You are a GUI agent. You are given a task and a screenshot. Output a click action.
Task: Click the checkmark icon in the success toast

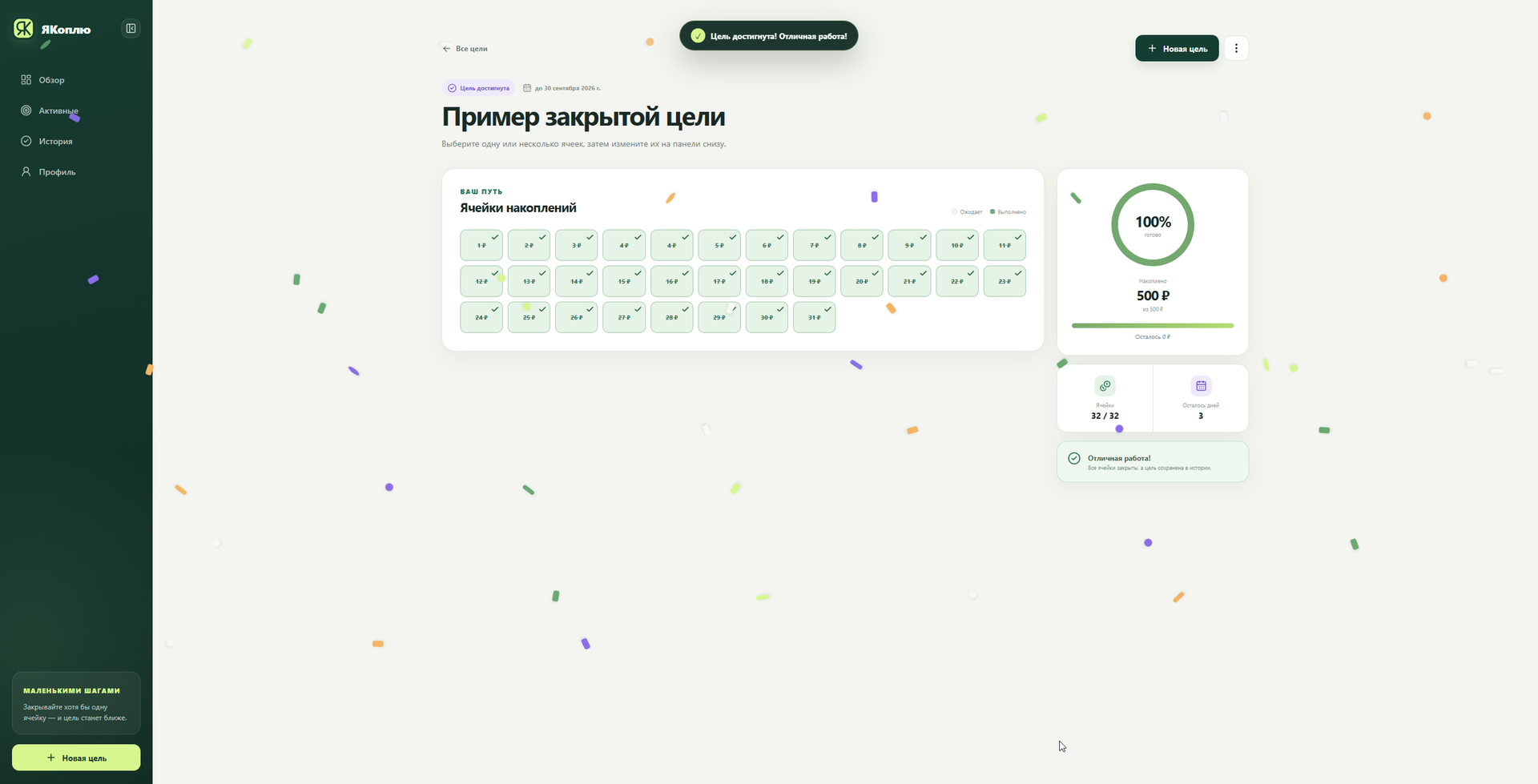tap(698, 36)
